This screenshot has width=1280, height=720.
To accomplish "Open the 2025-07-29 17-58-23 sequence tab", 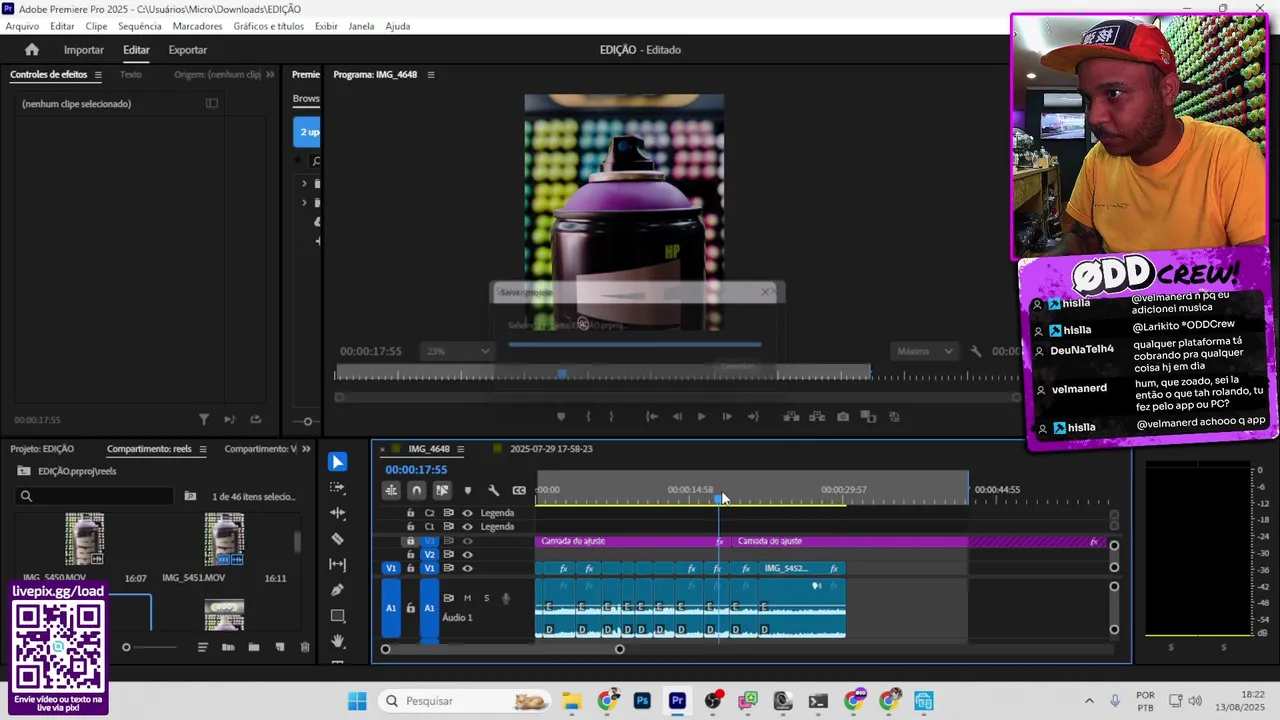I will (x=551, y=449).
